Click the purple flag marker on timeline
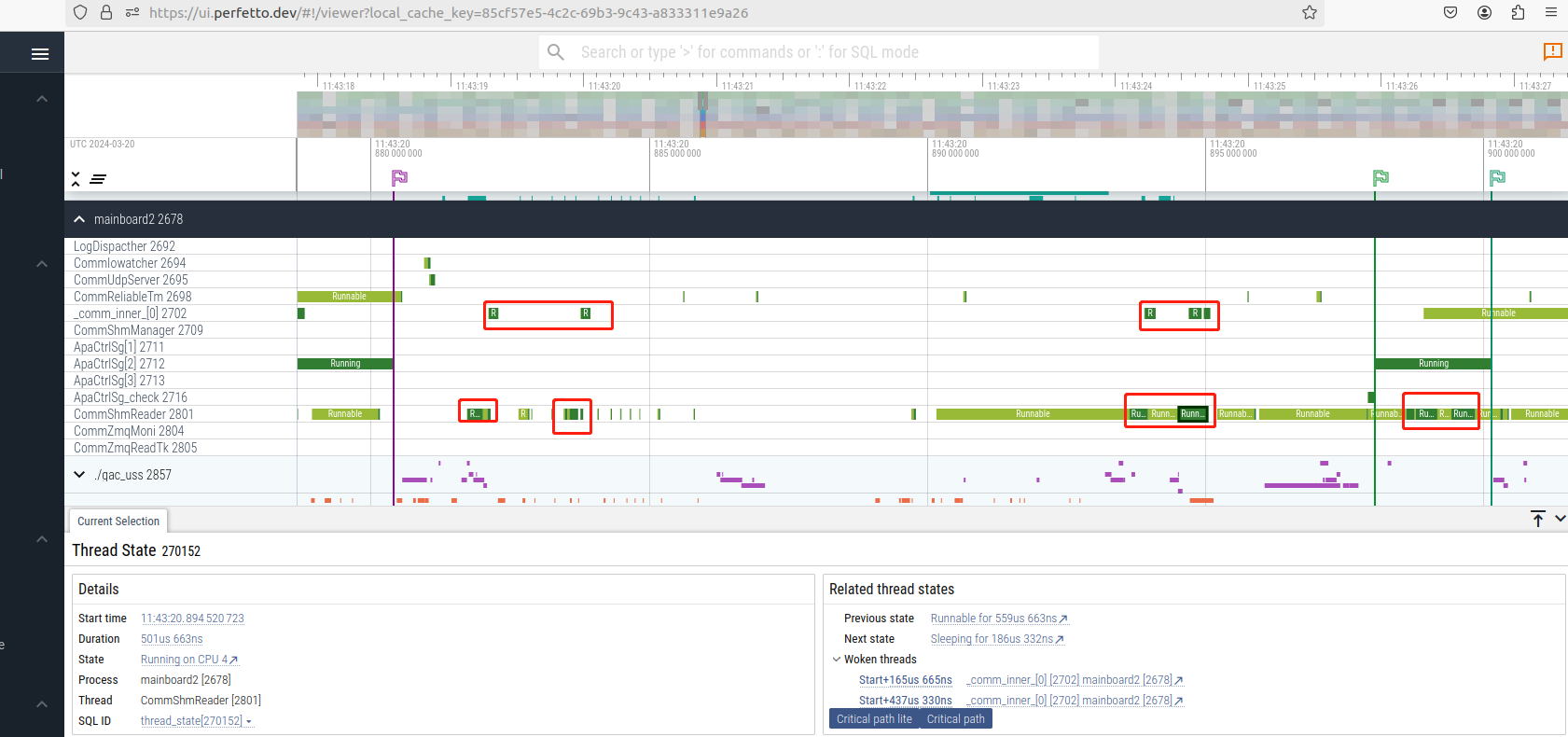Screen dimensions: 1568x737 399,177
